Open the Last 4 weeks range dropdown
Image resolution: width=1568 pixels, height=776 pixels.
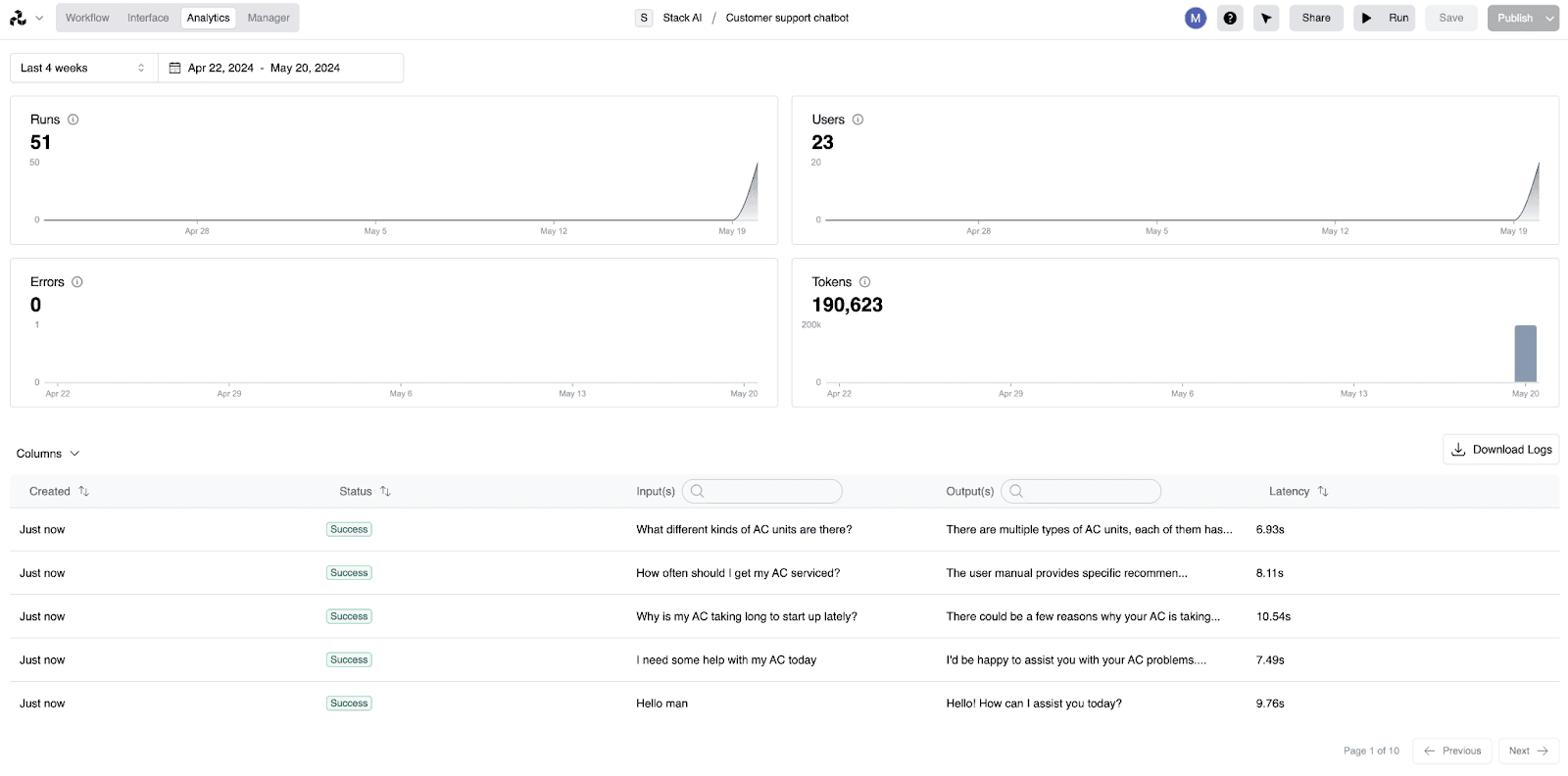coord(84,68)
